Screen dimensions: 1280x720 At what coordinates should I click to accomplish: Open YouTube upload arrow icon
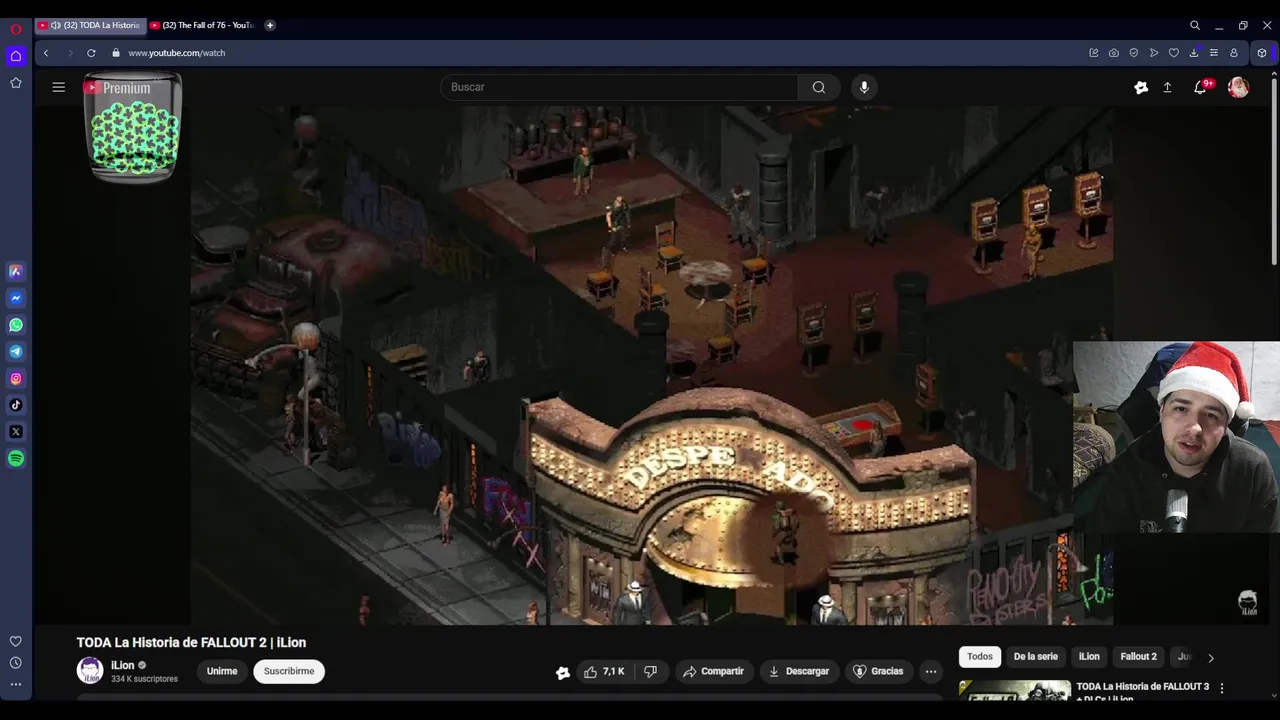point(1167,88)
